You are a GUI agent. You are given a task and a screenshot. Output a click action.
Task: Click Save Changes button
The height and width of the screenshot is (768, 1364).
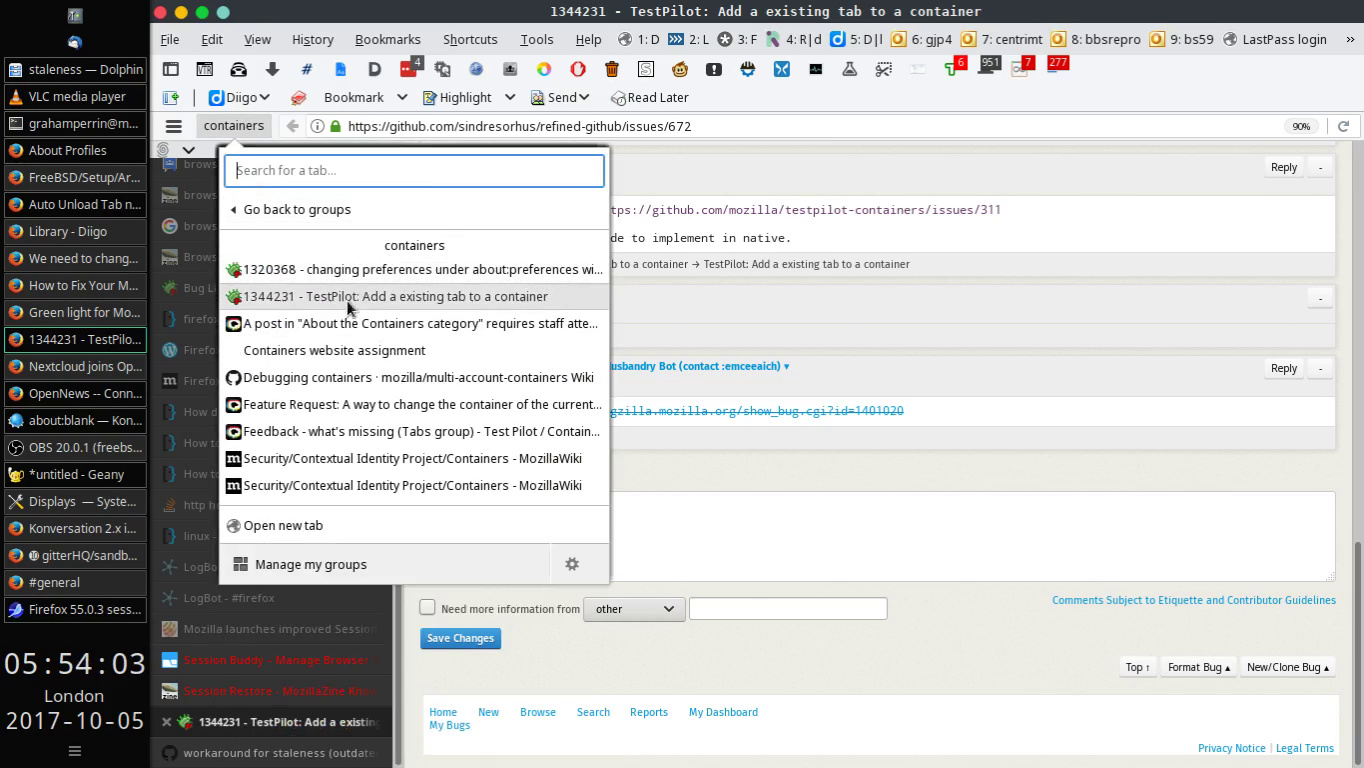coord(460,638)
